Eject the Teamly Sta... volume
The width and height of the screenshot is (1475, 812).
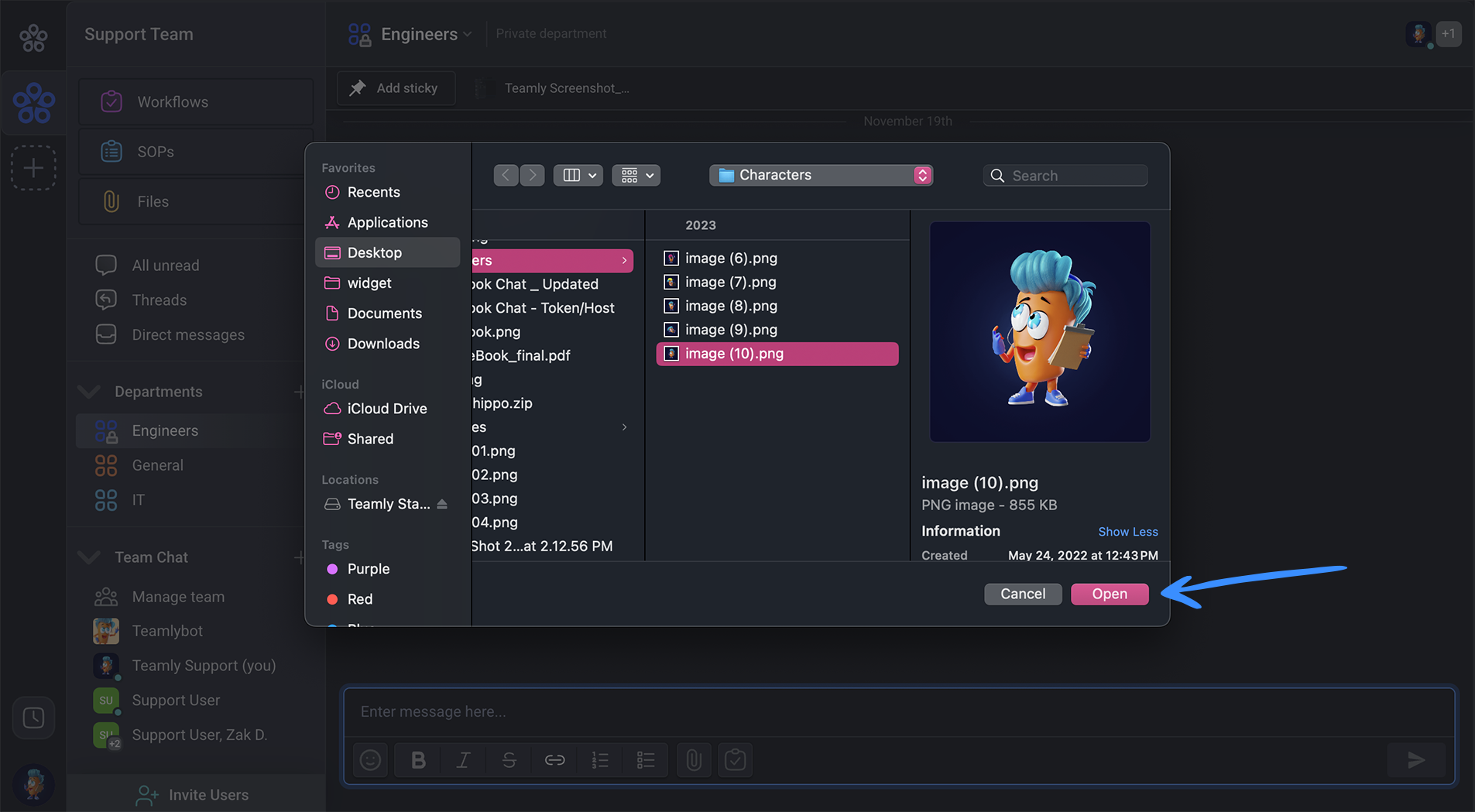(x=442, y=504)
